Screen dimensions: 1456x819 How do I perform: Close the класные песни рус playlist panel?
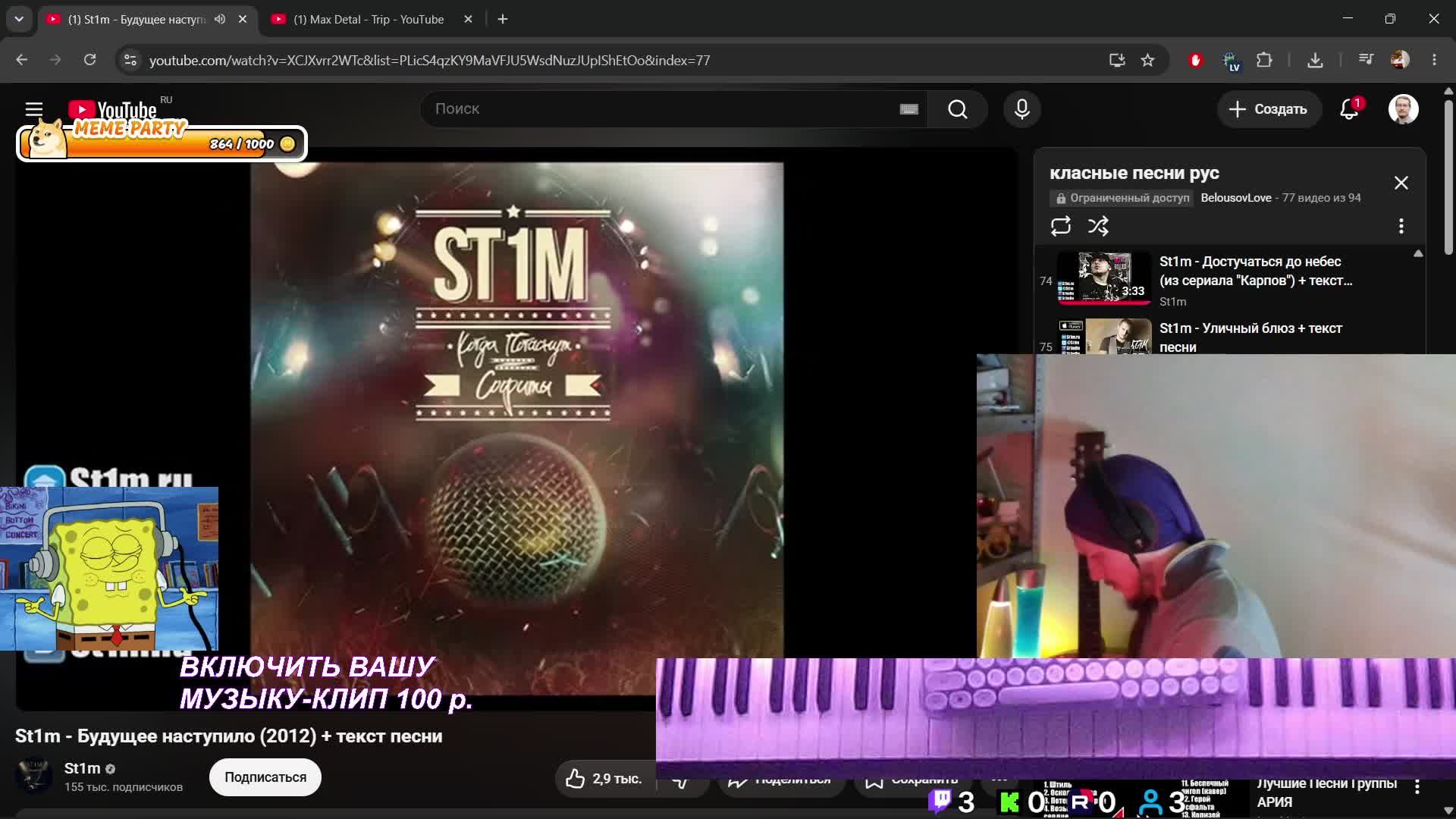click(x=1401, y=183)
